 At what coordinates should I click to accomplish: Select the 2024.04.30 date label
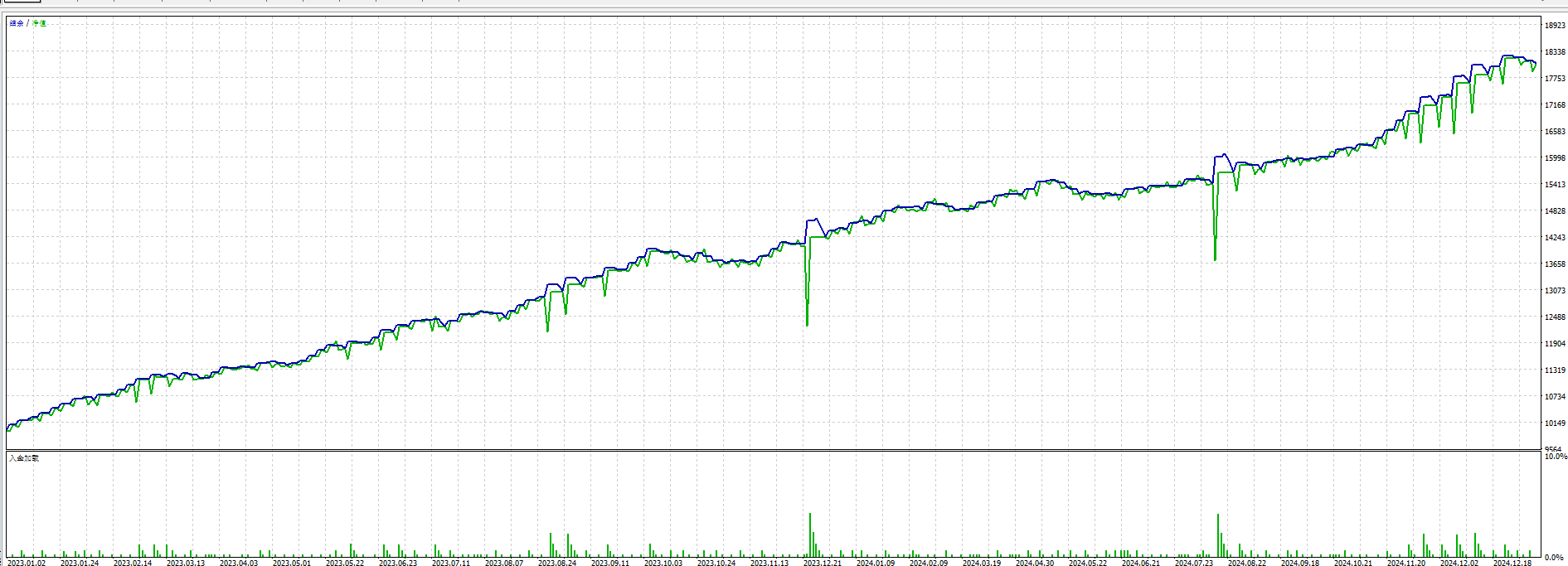point(1035,563)
